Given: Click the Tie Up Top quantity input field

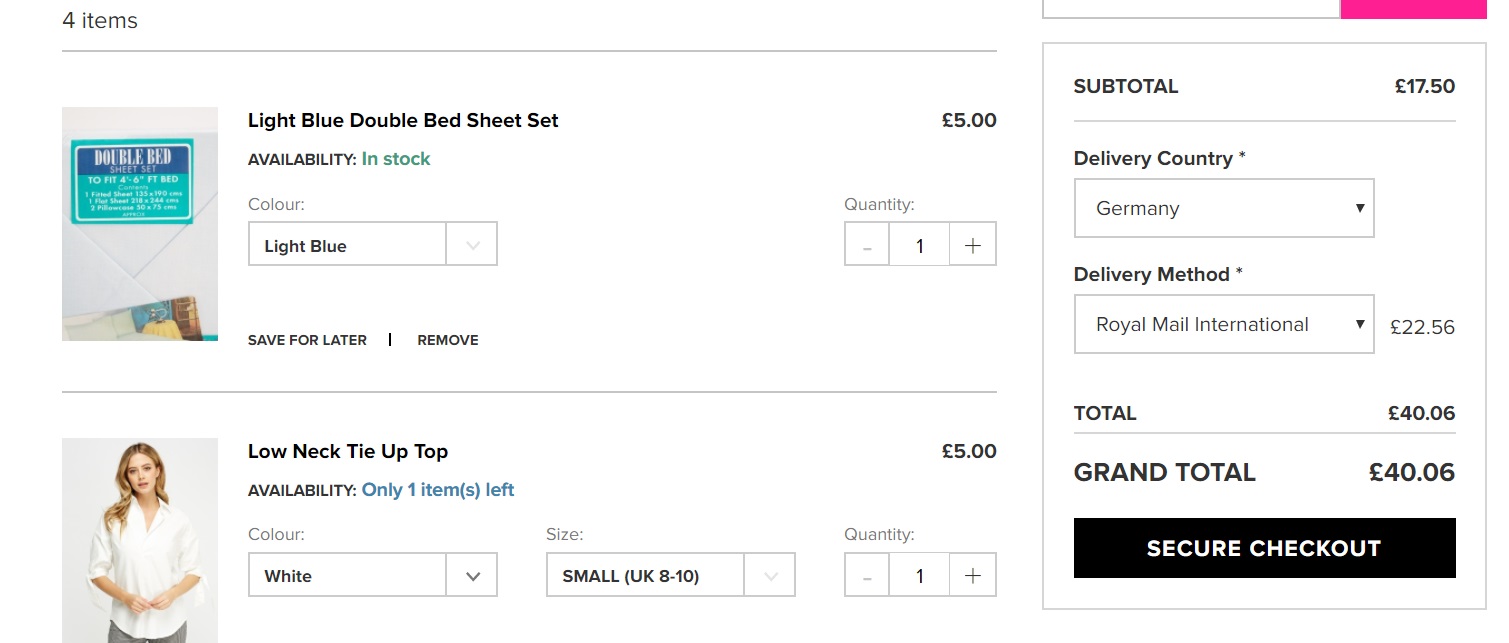Looking at the screenshot, I should pyautogui.click(x=919, y=575).
